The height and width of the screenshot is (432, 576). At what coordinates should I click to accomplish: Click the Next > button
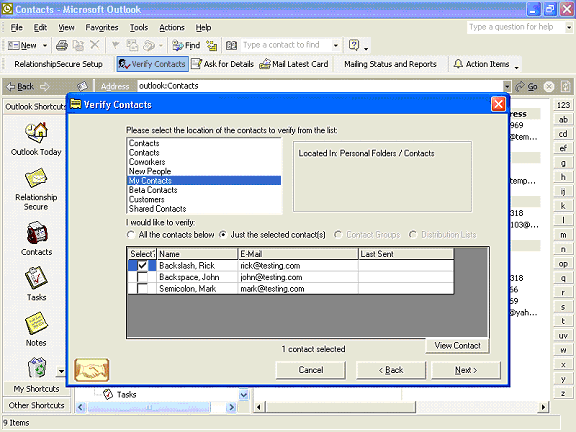466,370
